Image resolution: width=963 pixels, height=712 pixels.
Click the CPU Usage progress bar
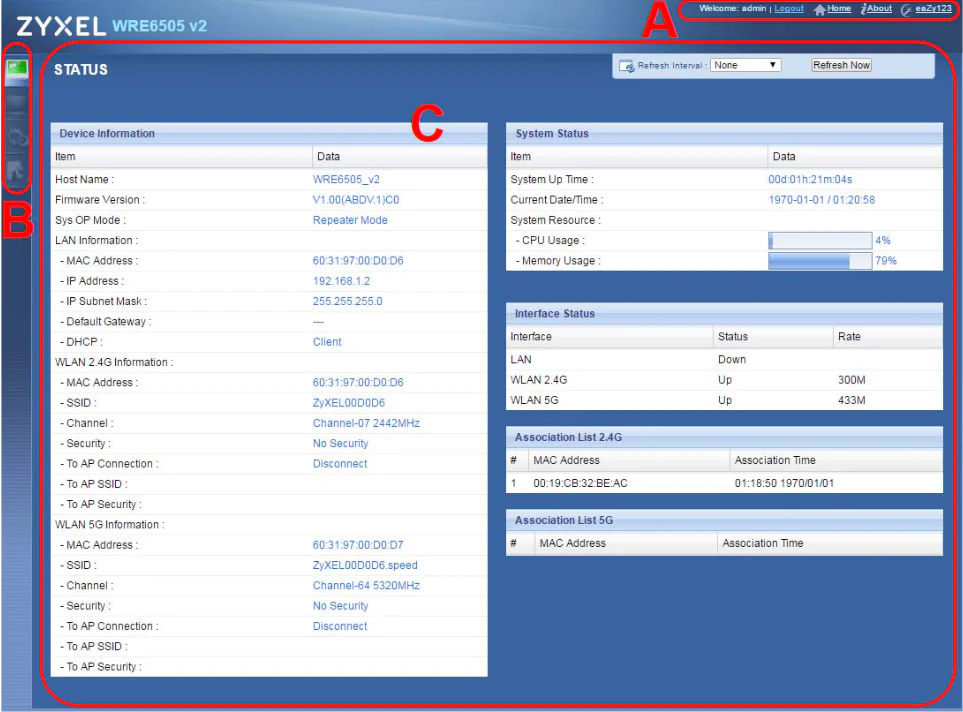pyautogui.click(x=819, y=241)
